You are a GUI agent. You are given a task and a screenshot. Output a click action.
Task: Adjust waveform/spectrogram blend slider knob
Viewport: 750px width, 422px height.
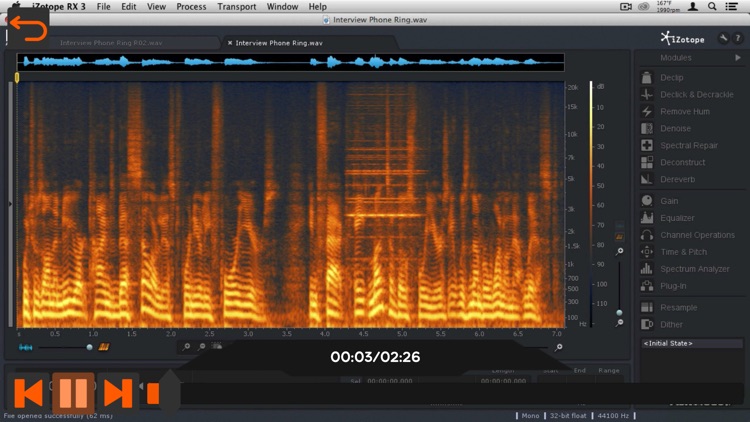click(x=89, y=347)
